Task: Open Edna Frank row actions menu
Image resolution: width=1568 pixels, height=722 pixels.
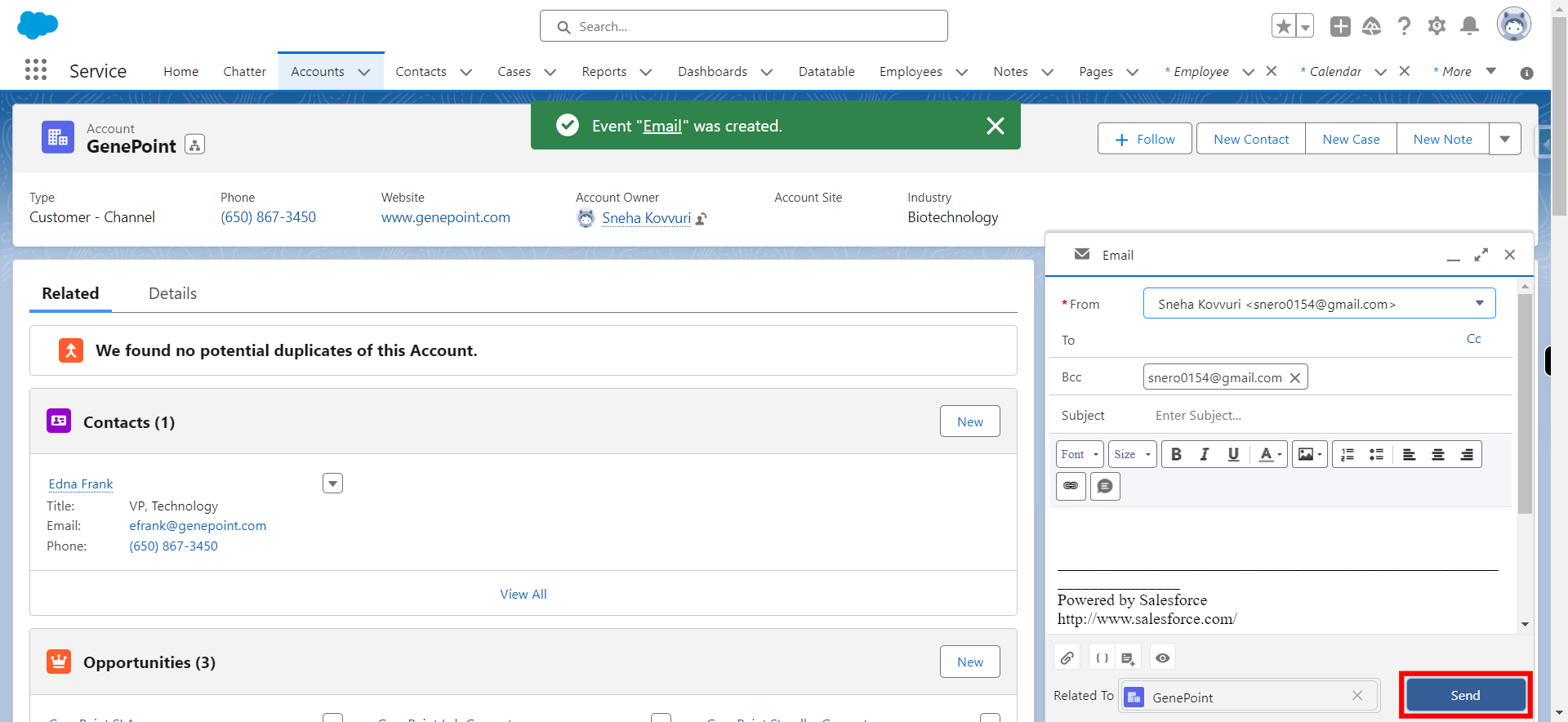Action: point(332,484)
